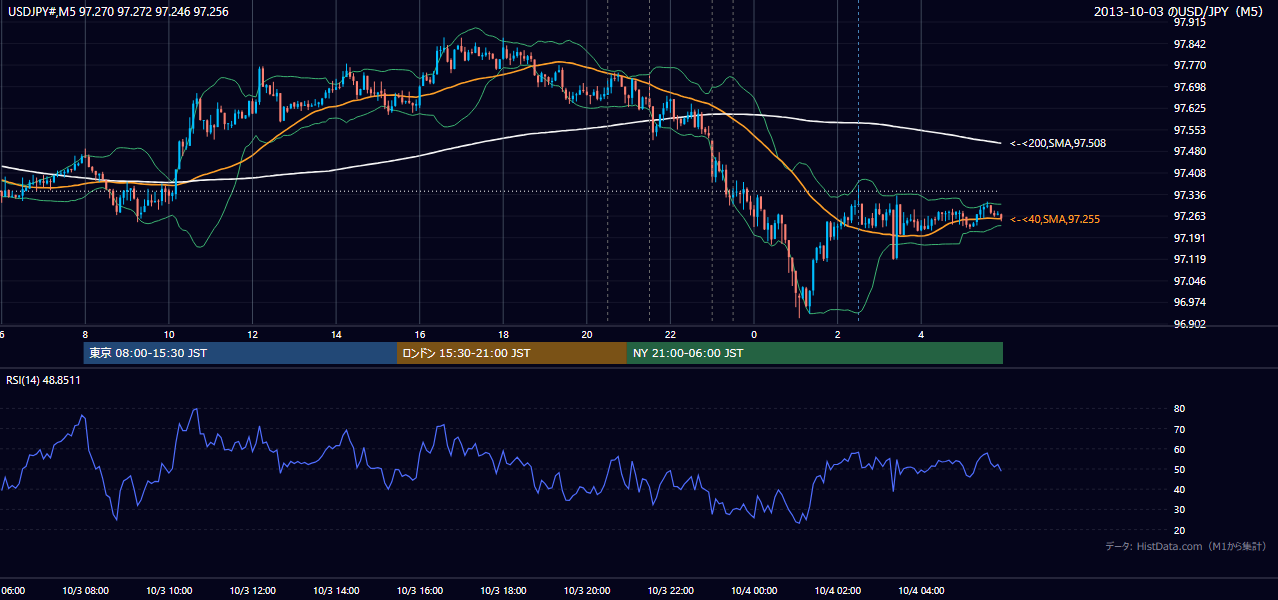
Task: Click the NY session bar 21:00-06:00 JST
Action: pos(815,353)
